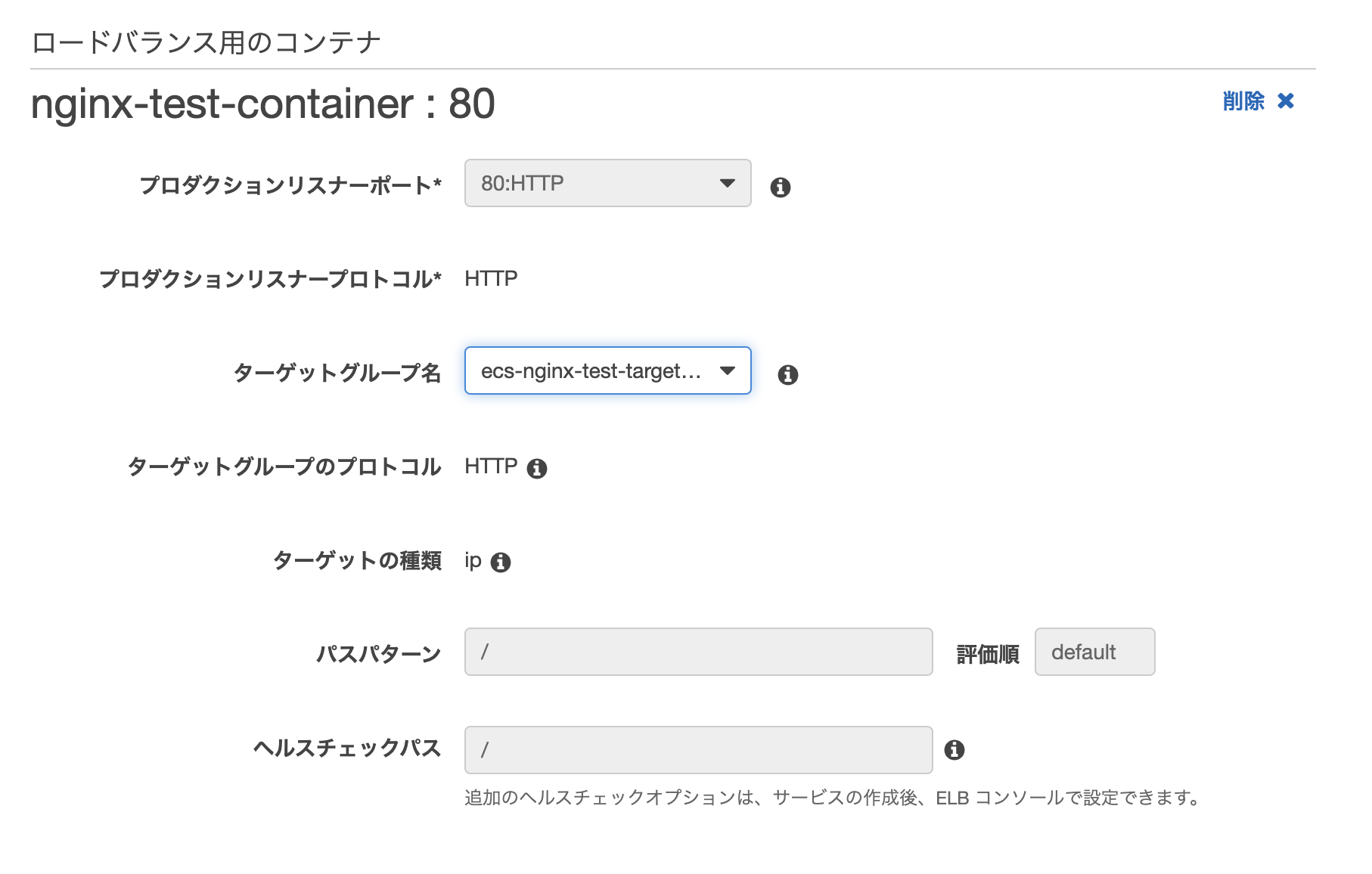1372x874 pixels.
Task: Click the 評価順 default input field
Action: (x=1095, y=652)
